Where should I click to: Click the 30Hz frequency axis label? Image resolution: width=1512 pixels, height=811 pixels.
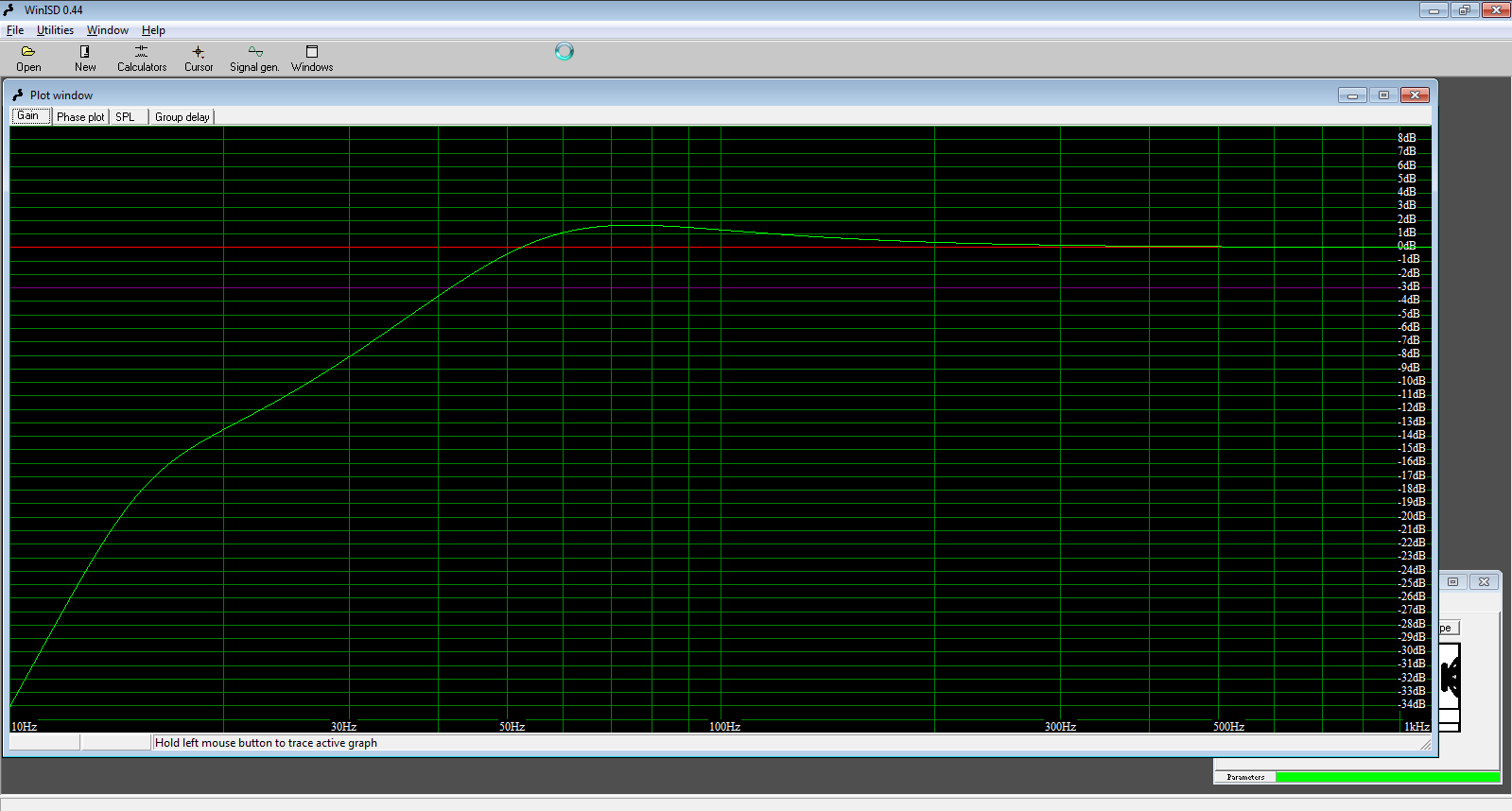(344, 726)
